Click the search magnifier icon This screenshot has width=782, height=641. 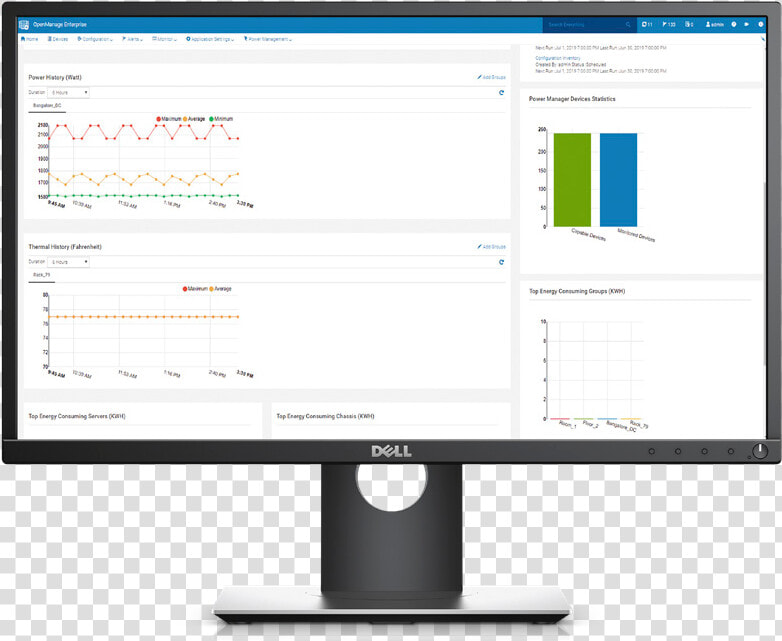click(x=628, y=24)
